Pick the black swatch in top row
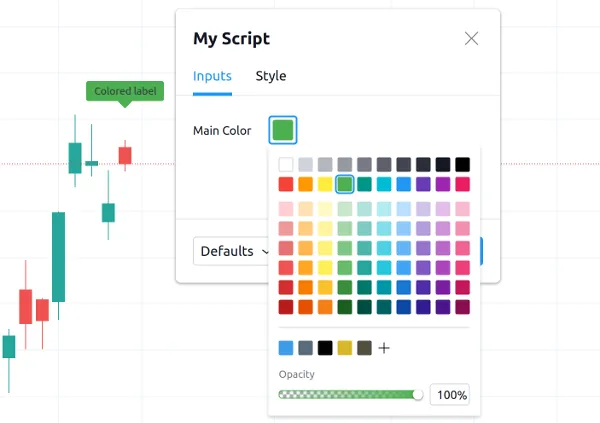Viewport: 600px width, 423px height. (462, 164)
